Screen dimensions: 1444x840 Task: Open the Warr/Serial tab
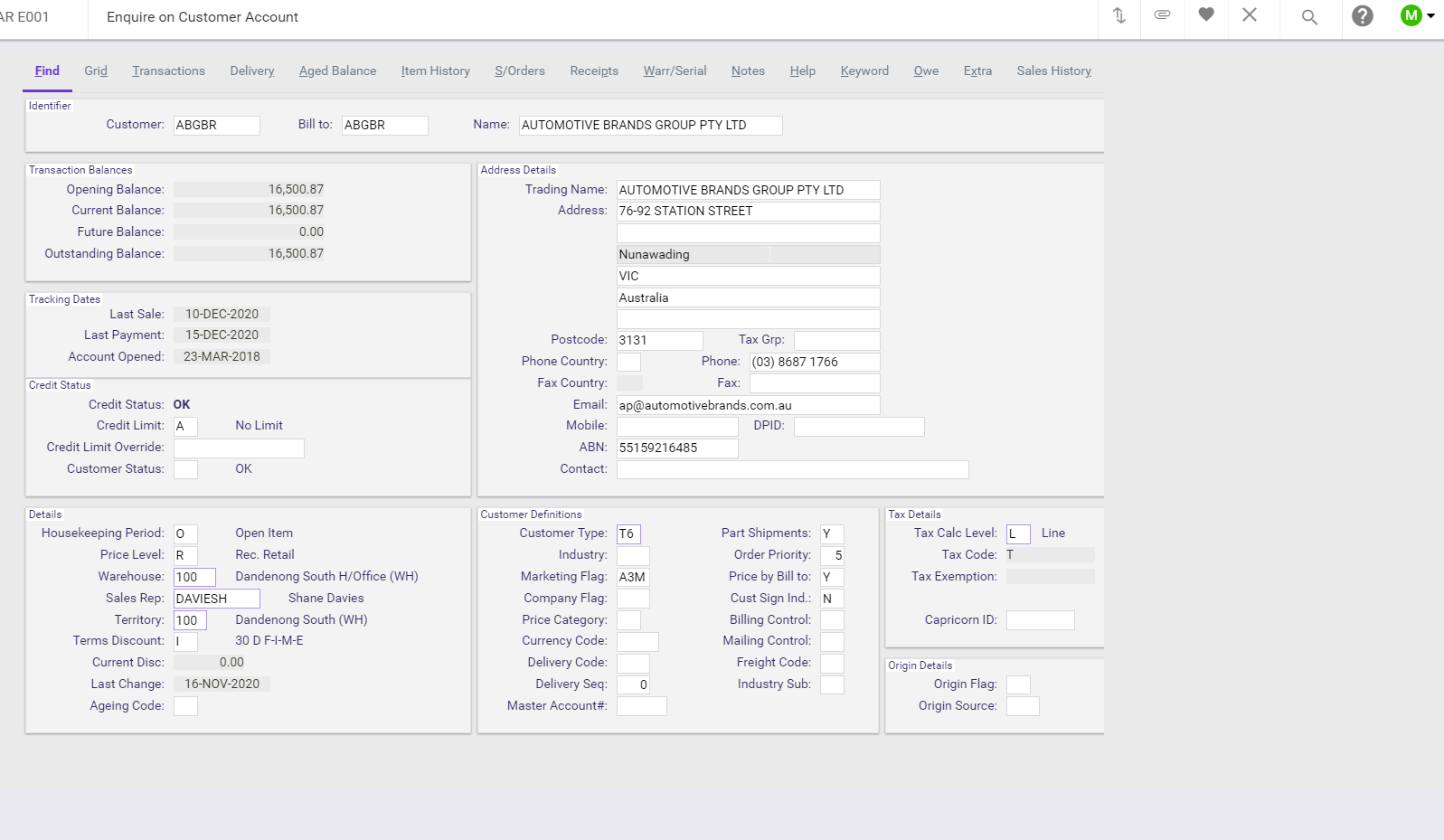pyautogui.click(x=675, y=71)
